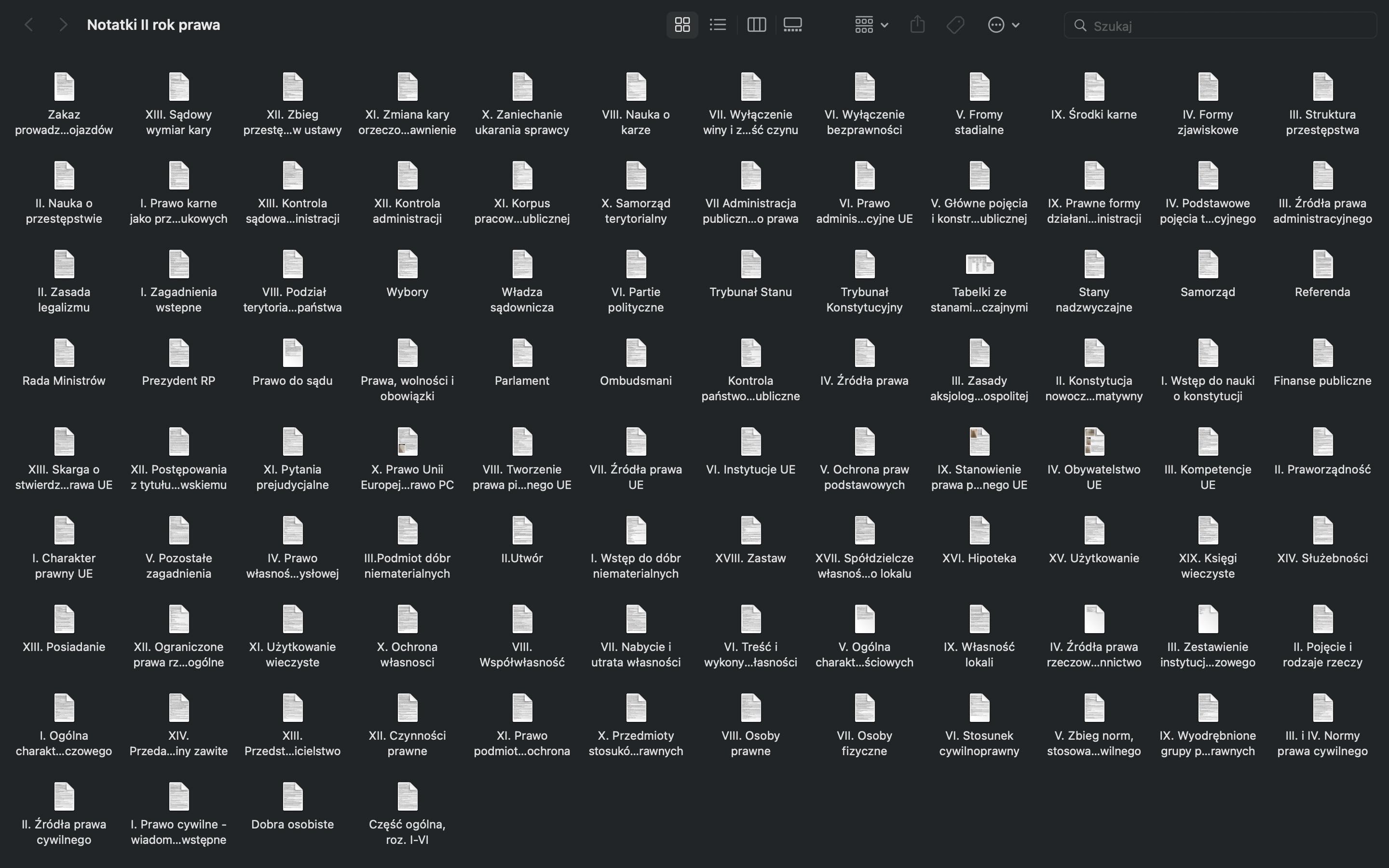Go back with the left chevron

(x=29, y=25)
